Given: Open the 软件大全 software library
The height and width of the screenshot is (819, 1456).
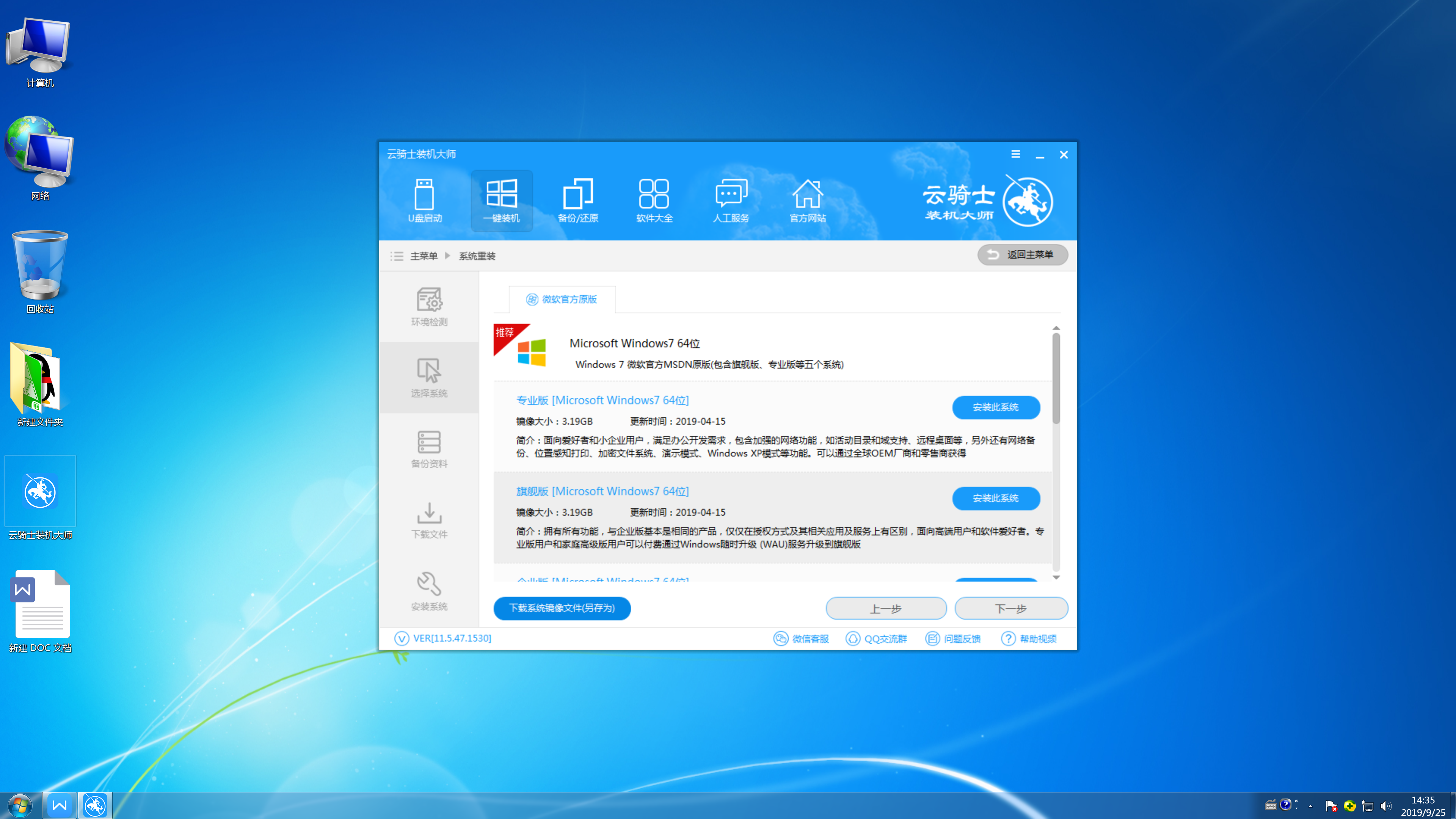Looking at the screenshot, I should coord(654,201).
